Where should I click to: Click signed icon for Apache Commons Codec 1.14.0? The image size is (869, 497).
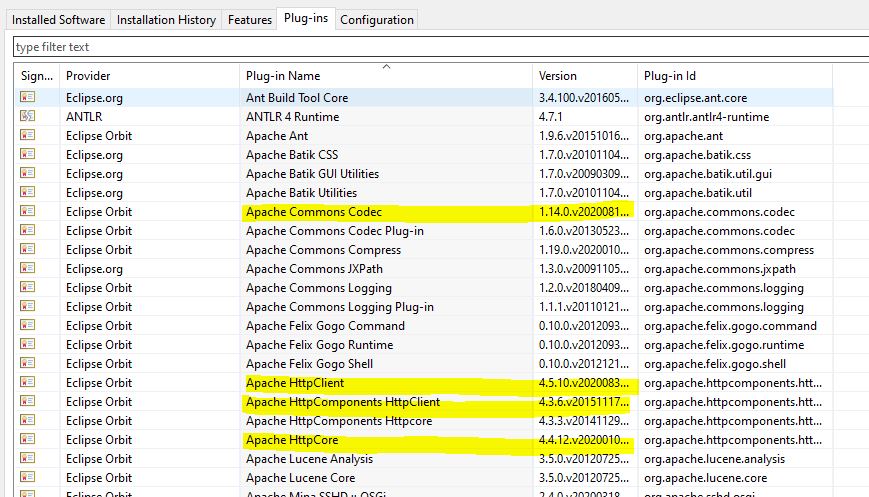click(28, 211)
